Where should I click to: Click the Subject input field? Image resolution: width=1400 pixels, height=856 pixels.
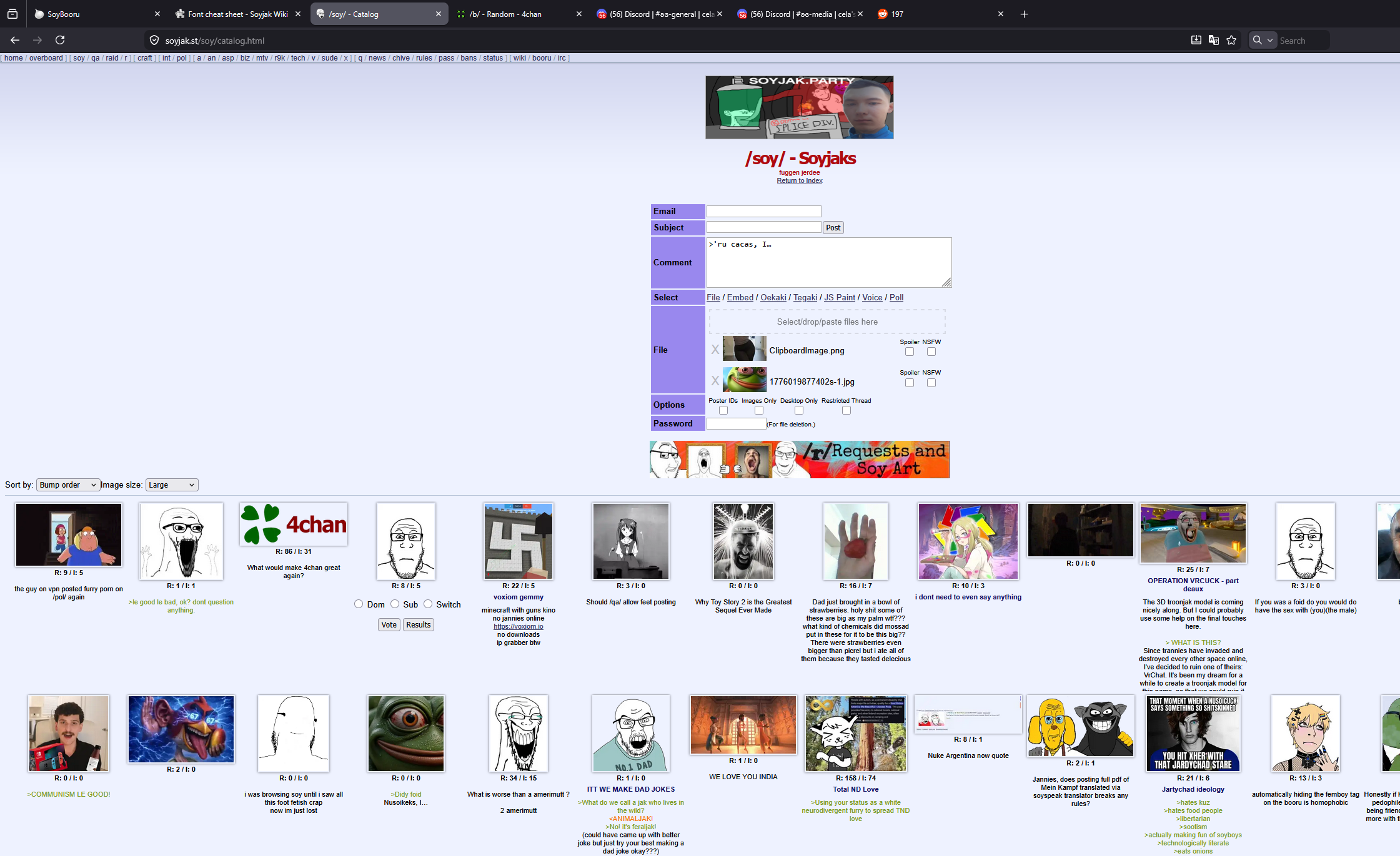pyautogui.click(x=763, y=227)
